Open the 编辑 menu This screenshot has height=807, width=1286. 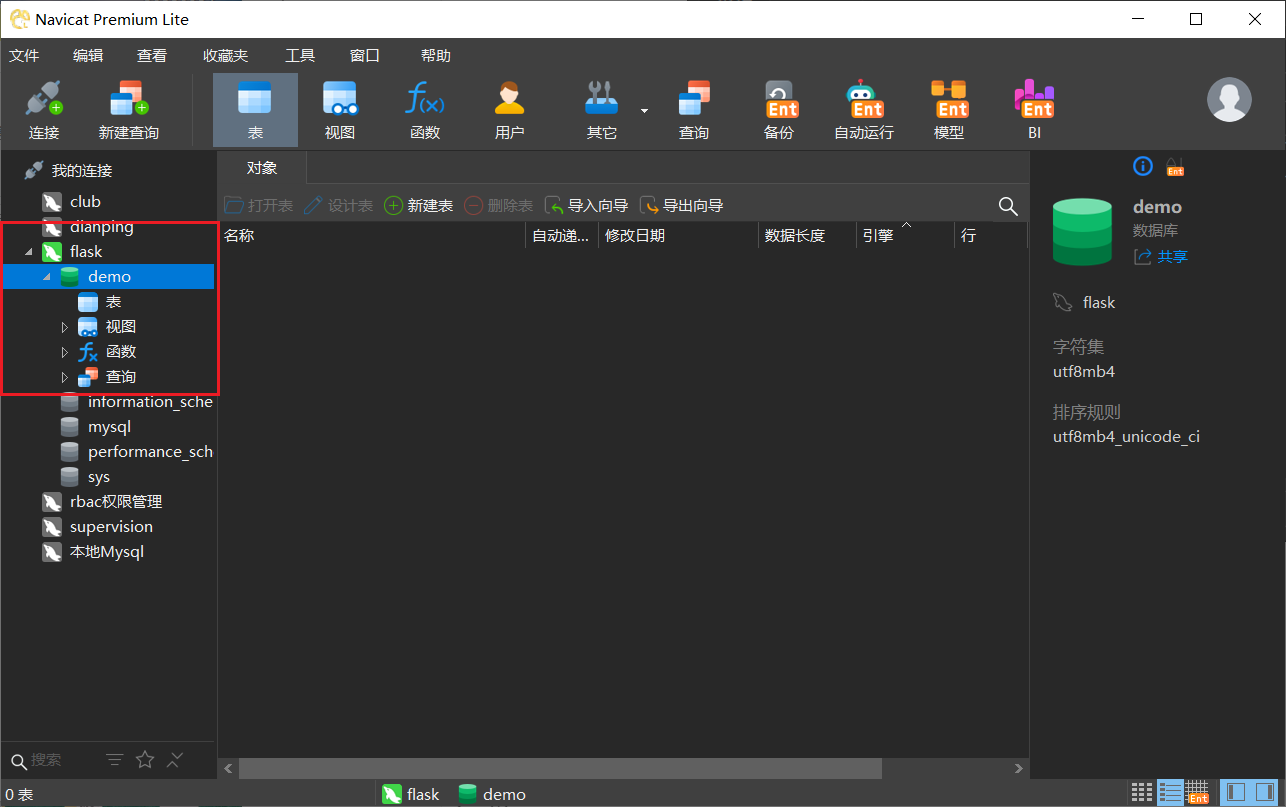(88, 56)
